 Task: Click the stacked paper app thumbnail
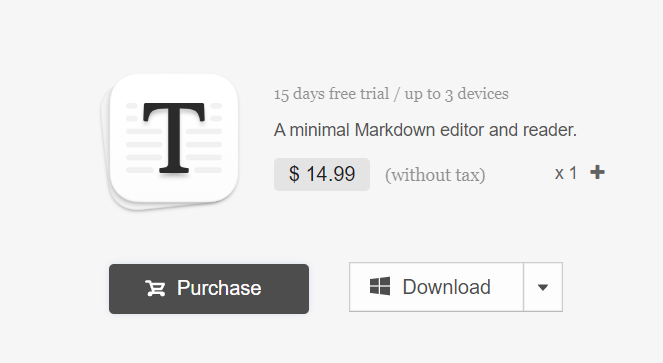pos(170,142)
